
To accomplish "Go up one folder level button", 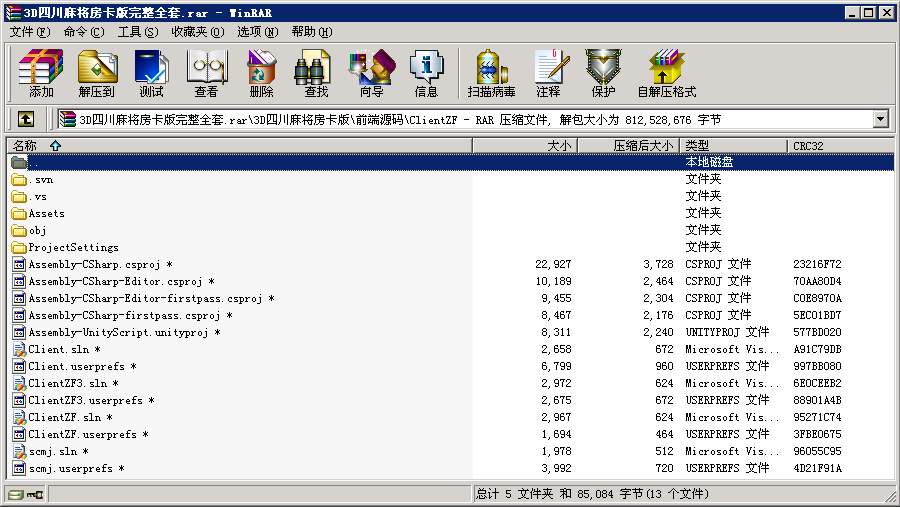I will (26, 119).
